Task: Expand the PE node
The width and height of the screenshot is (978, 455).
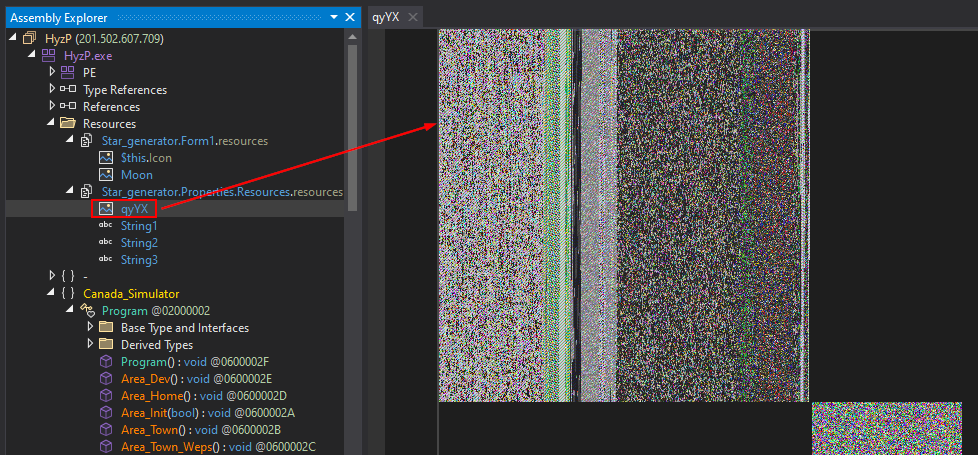Action: (52, 73)
